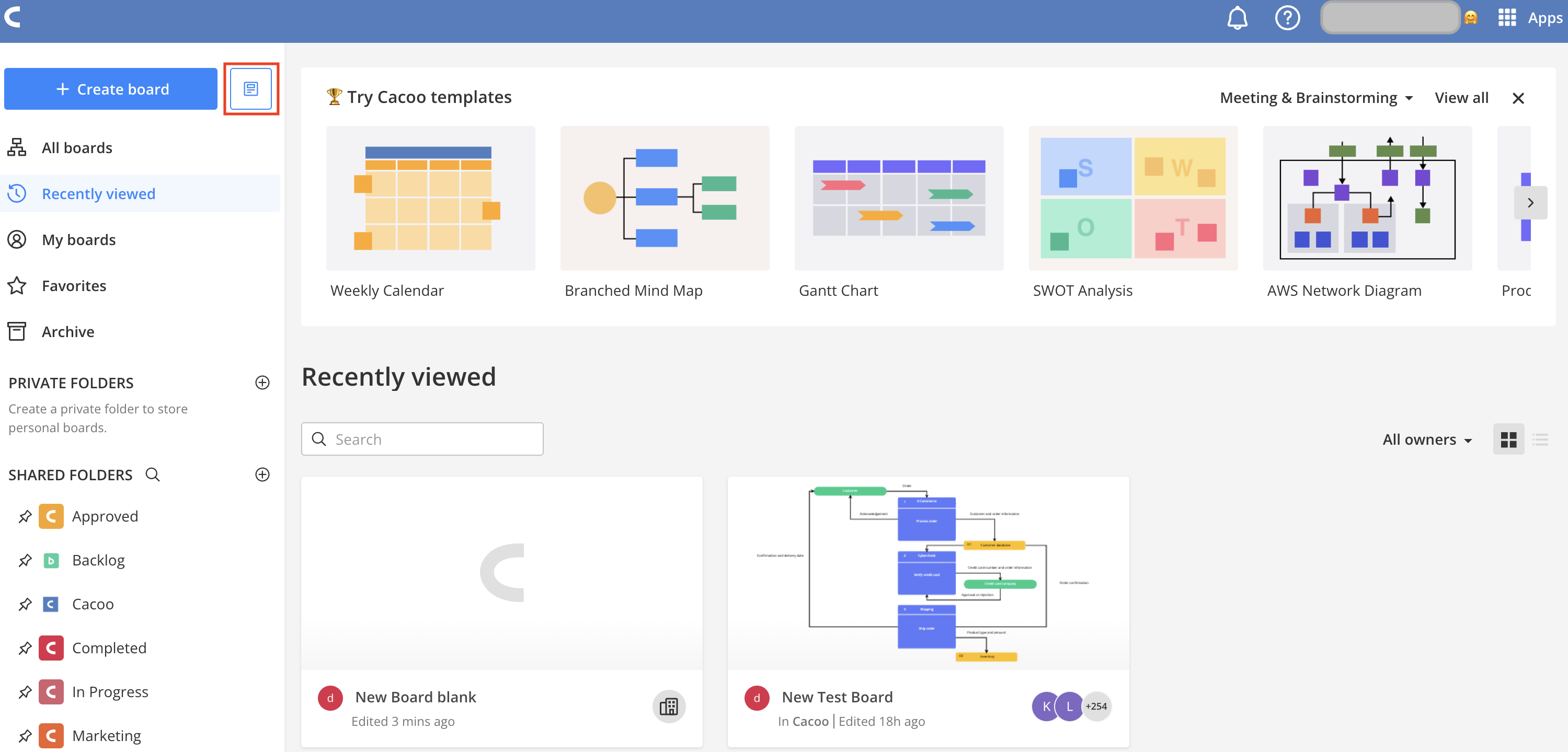Close the Try Cacoo templates banner
Screen dimensions: 1568x752
point(1518,98)
